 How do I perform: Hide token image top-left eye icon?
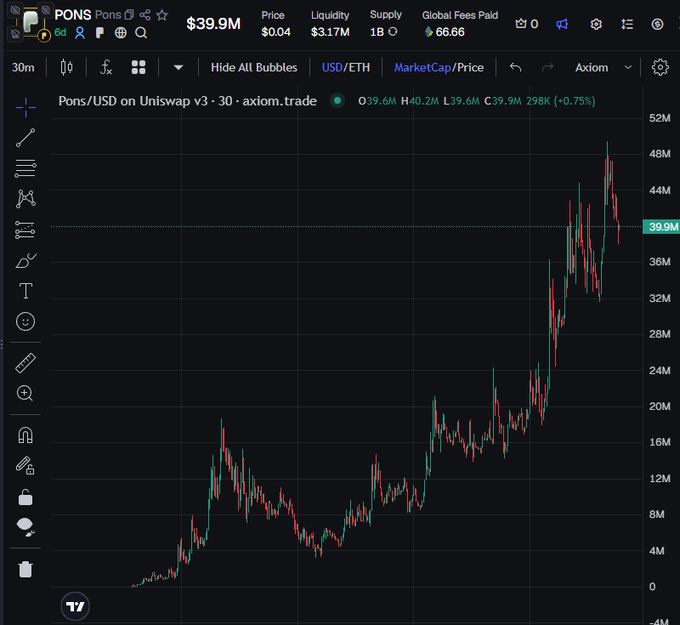pos(15,10)
